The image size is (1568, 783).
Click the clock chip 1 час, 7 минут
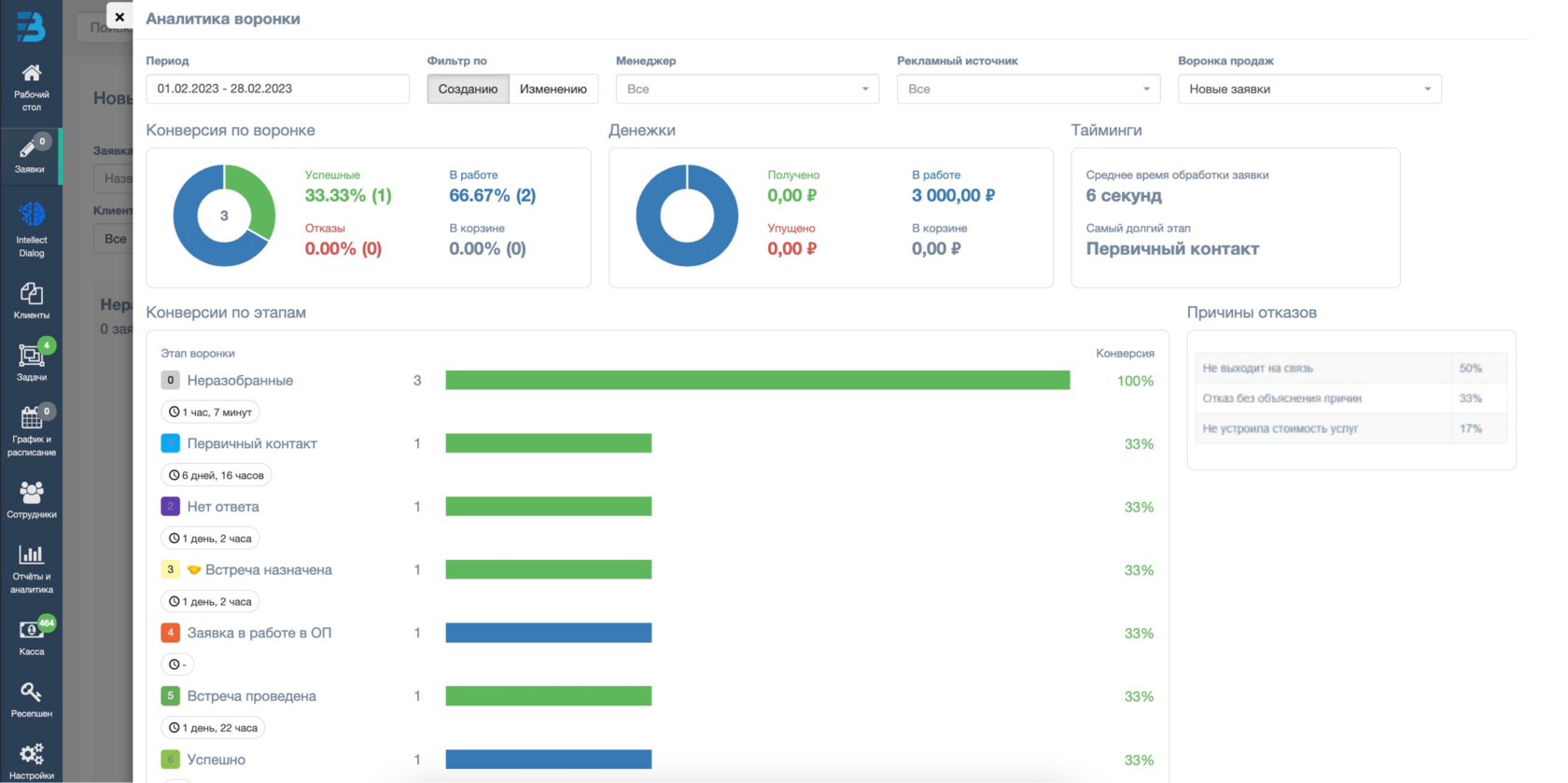click(x=210, y=412)
